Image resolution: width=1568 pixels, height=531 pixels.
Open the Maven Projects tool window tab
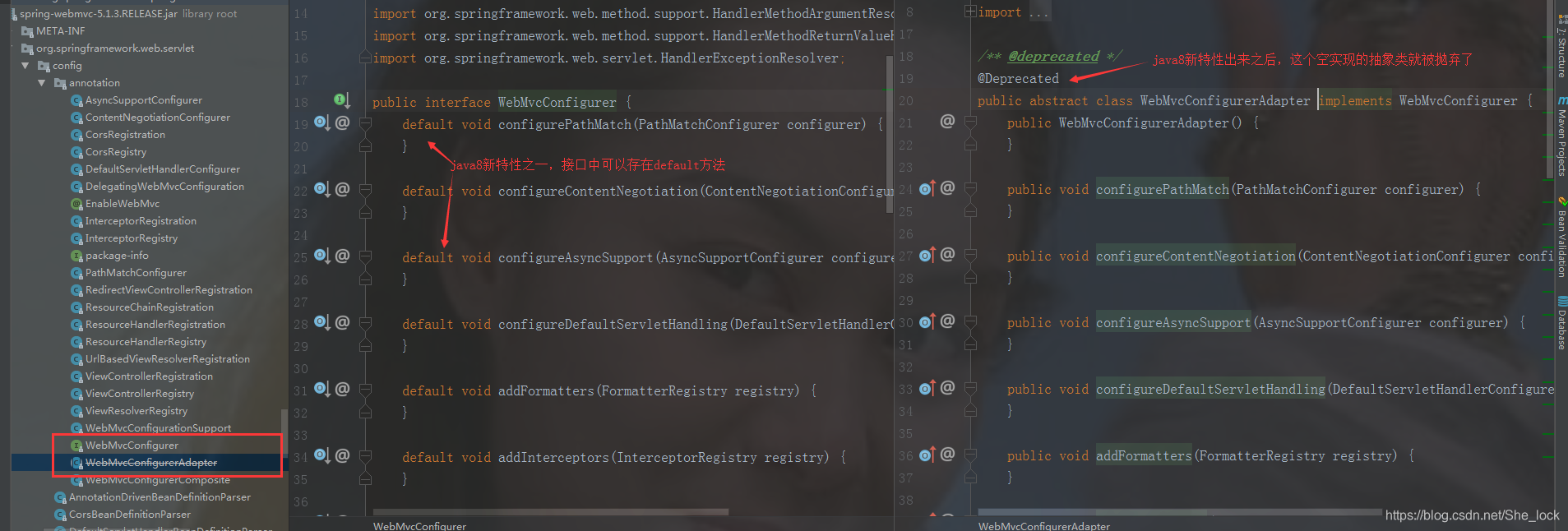click(1561, 136)
